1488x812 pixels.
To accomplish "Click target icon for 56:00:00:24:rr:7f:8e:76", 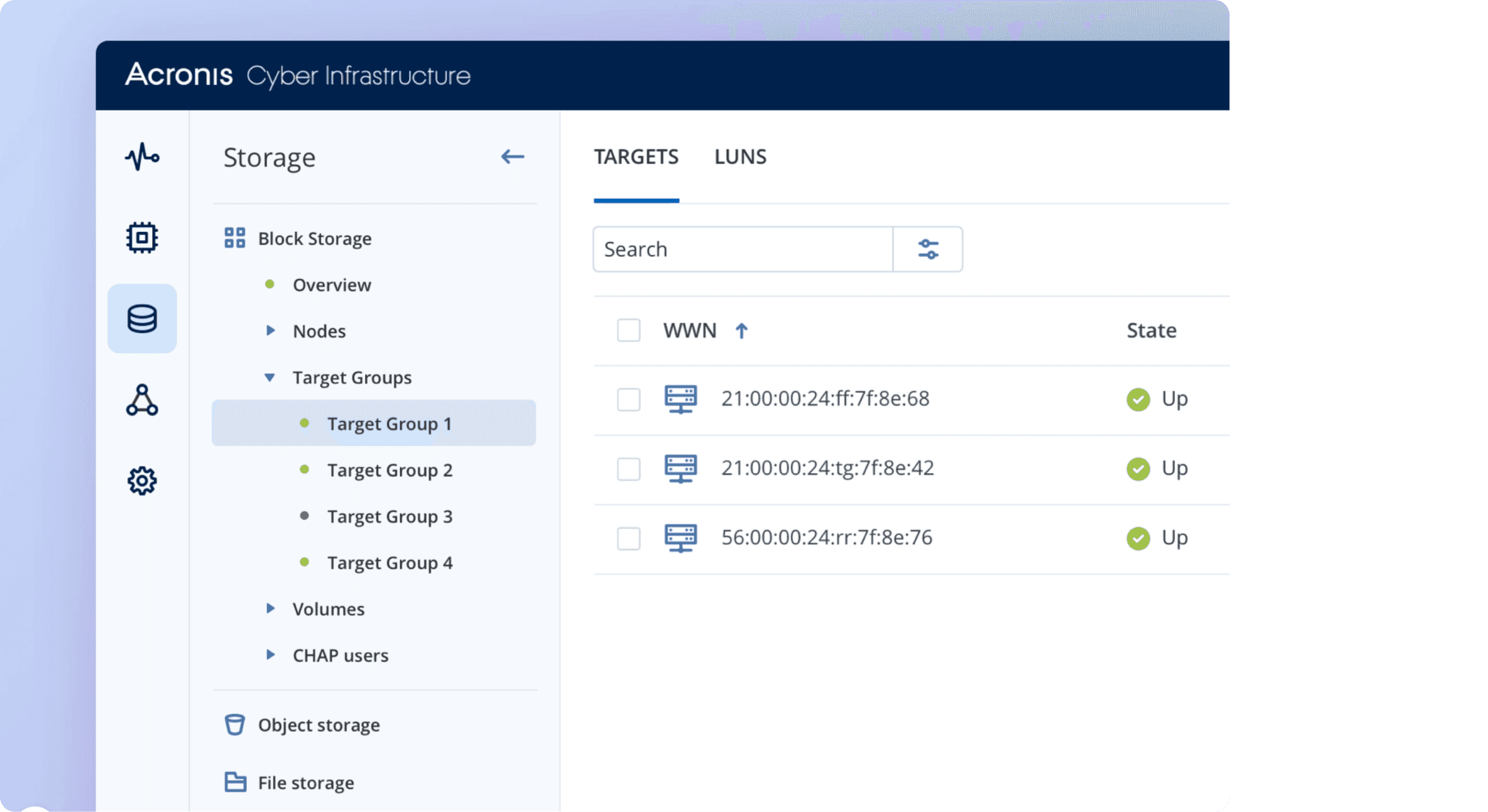I will click(x=681, y=538).
